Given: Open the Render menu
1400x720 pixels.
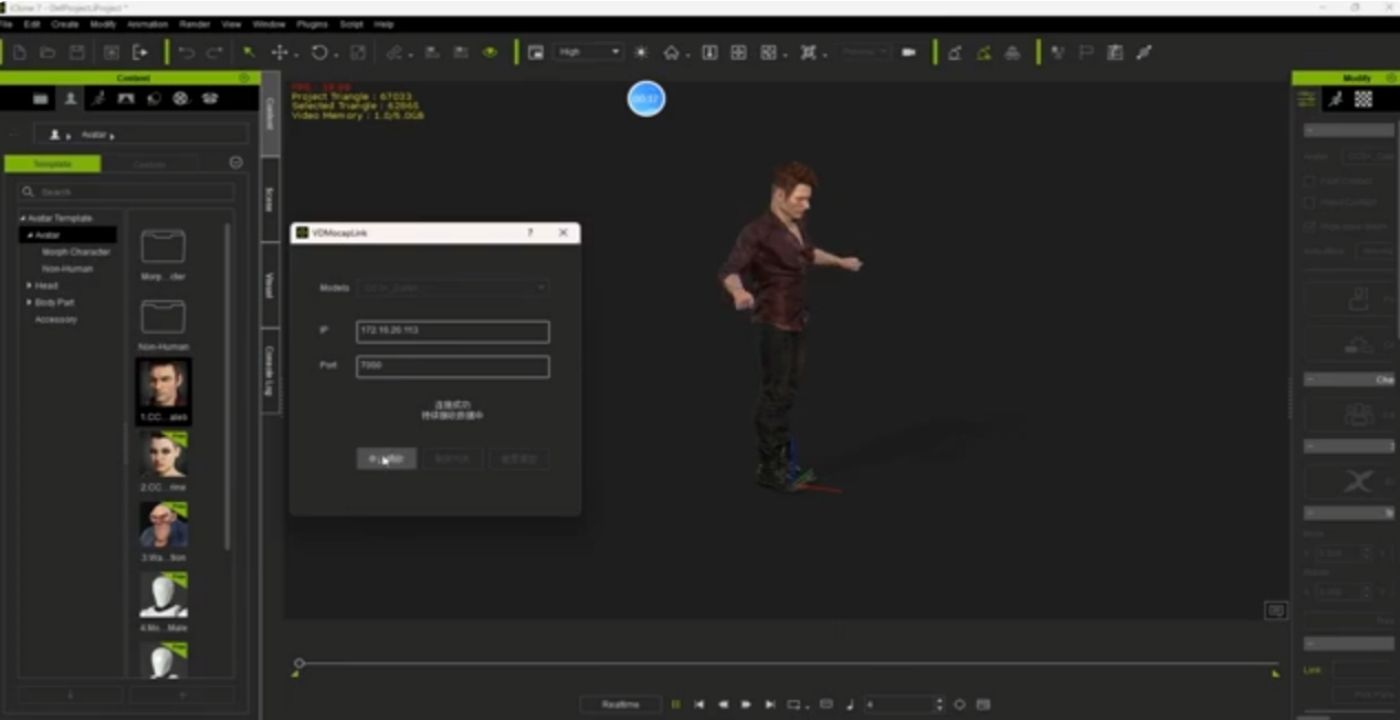Looking at the screenshot, I should click(x=194, y=24).
